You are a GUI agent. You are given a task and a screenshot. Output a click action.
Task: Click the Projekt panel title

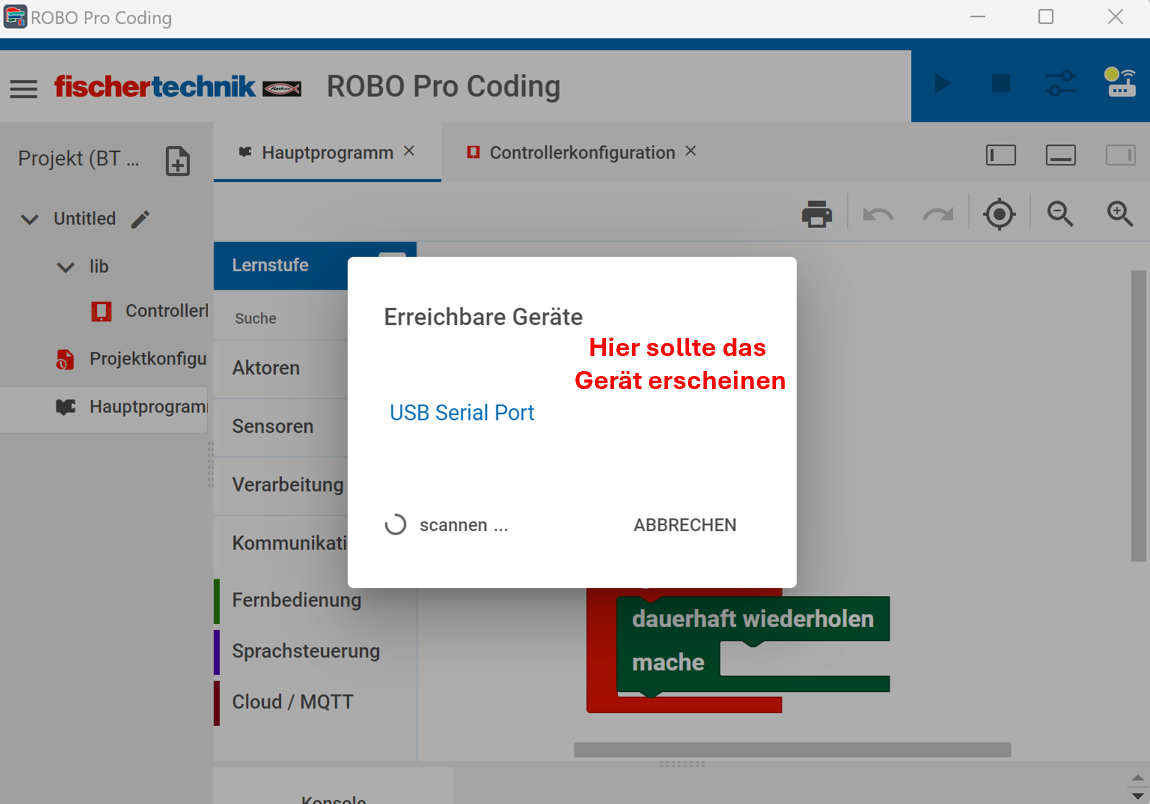point(78,158)
